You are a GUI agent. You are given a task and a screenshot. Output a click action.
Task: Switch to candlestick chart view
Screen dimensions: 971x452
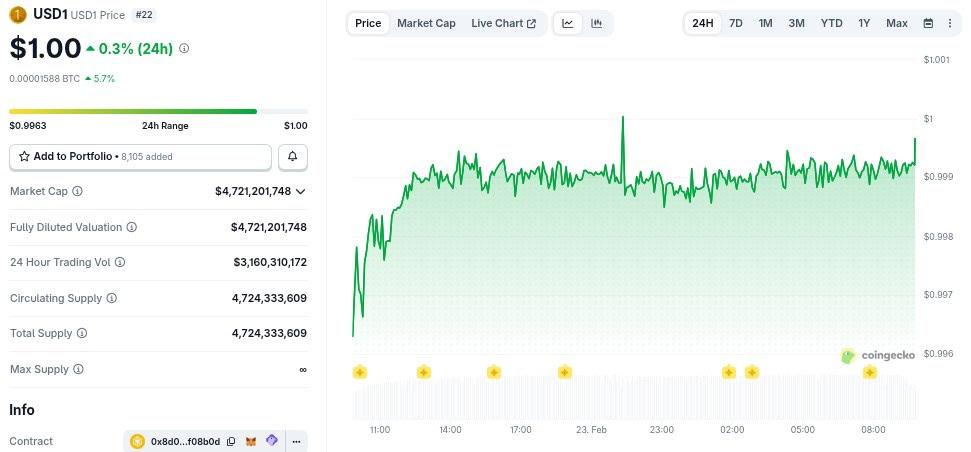(597, 23)
